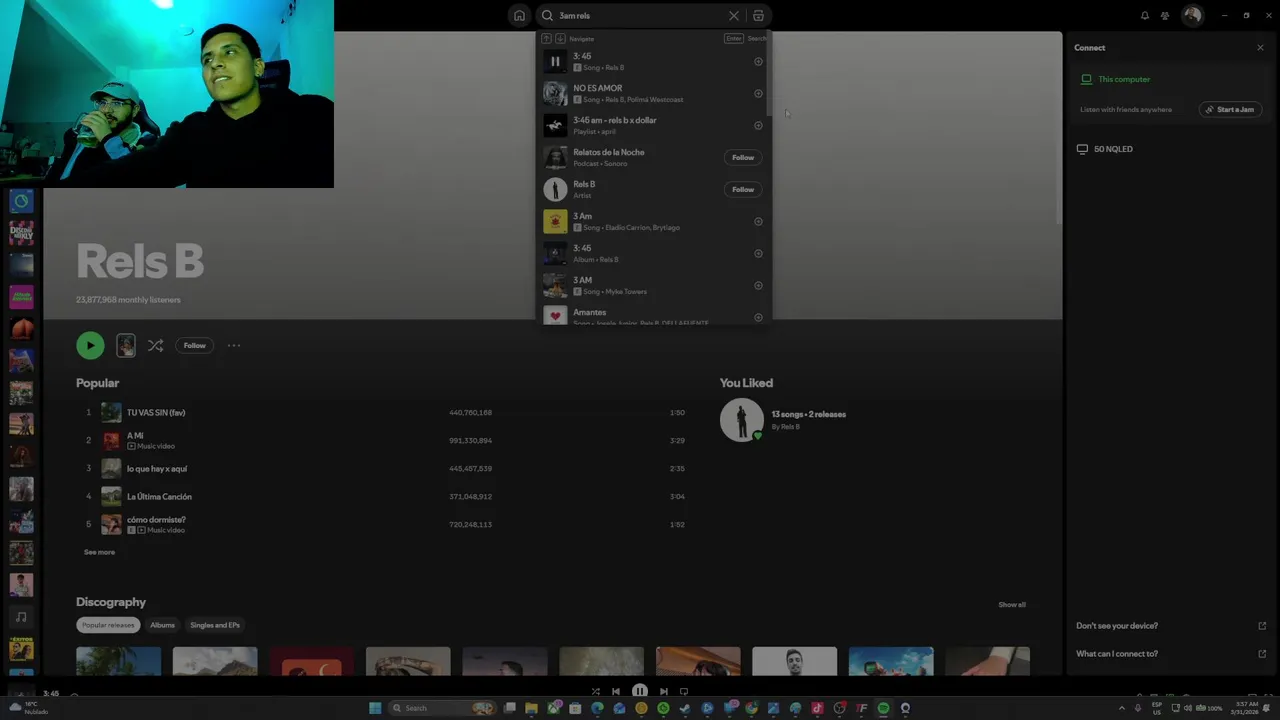
Task: Add 3 Am by Eladio Carrion to library
Action: (758, 222)
